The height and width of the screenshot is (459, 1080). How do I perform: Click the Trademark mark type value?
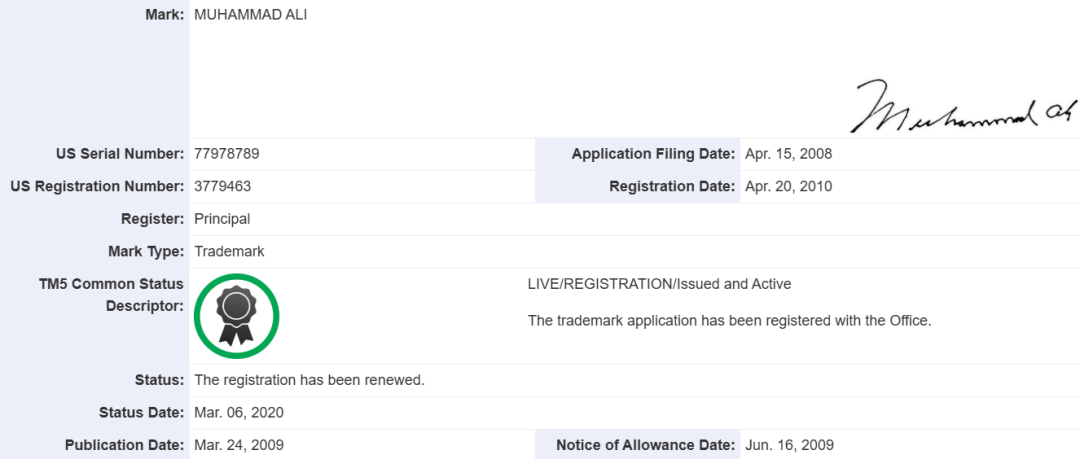[229, 251]
